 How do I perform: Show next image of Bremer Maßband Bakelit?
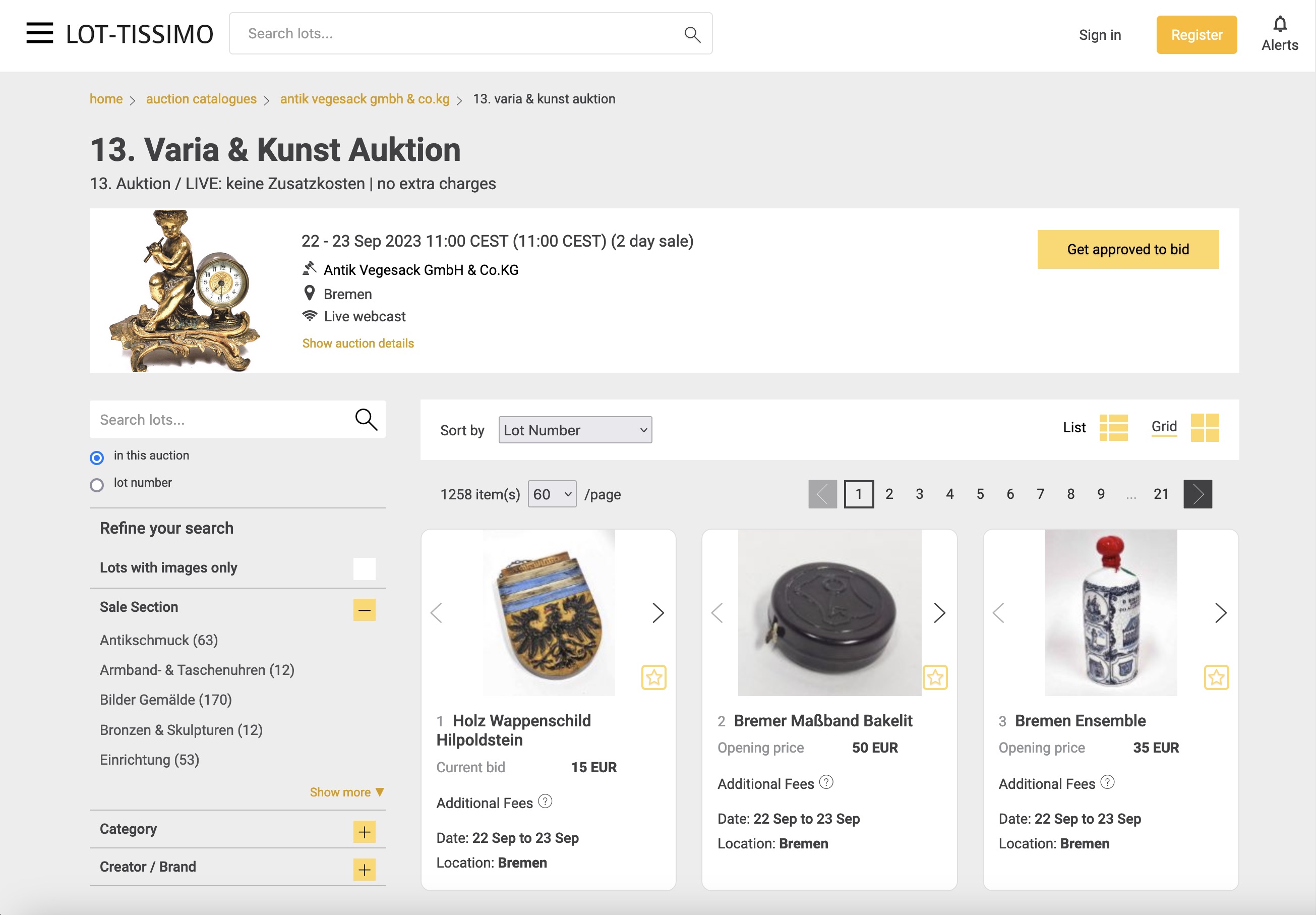[939, 612]
